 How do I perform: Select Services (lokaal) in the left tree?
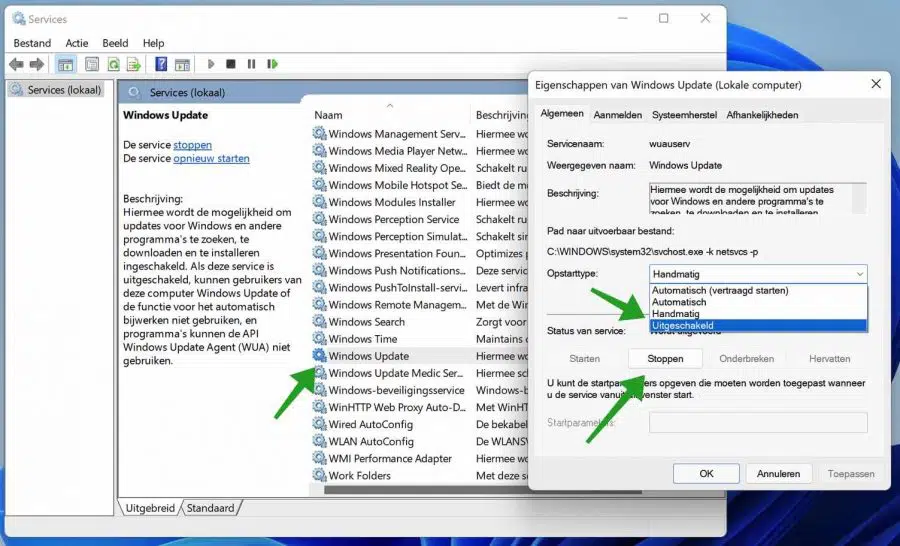click(x=56, y=90)
